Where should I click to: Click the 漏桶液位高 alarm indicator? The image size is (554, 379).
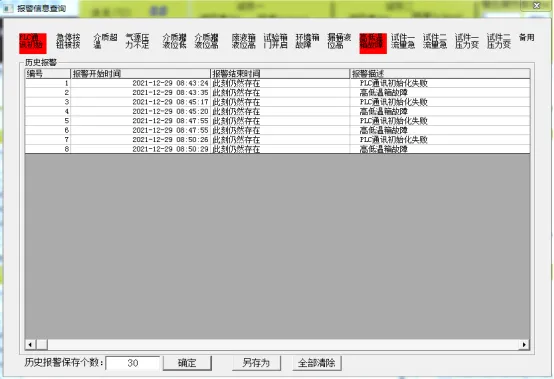click(339, 41)
